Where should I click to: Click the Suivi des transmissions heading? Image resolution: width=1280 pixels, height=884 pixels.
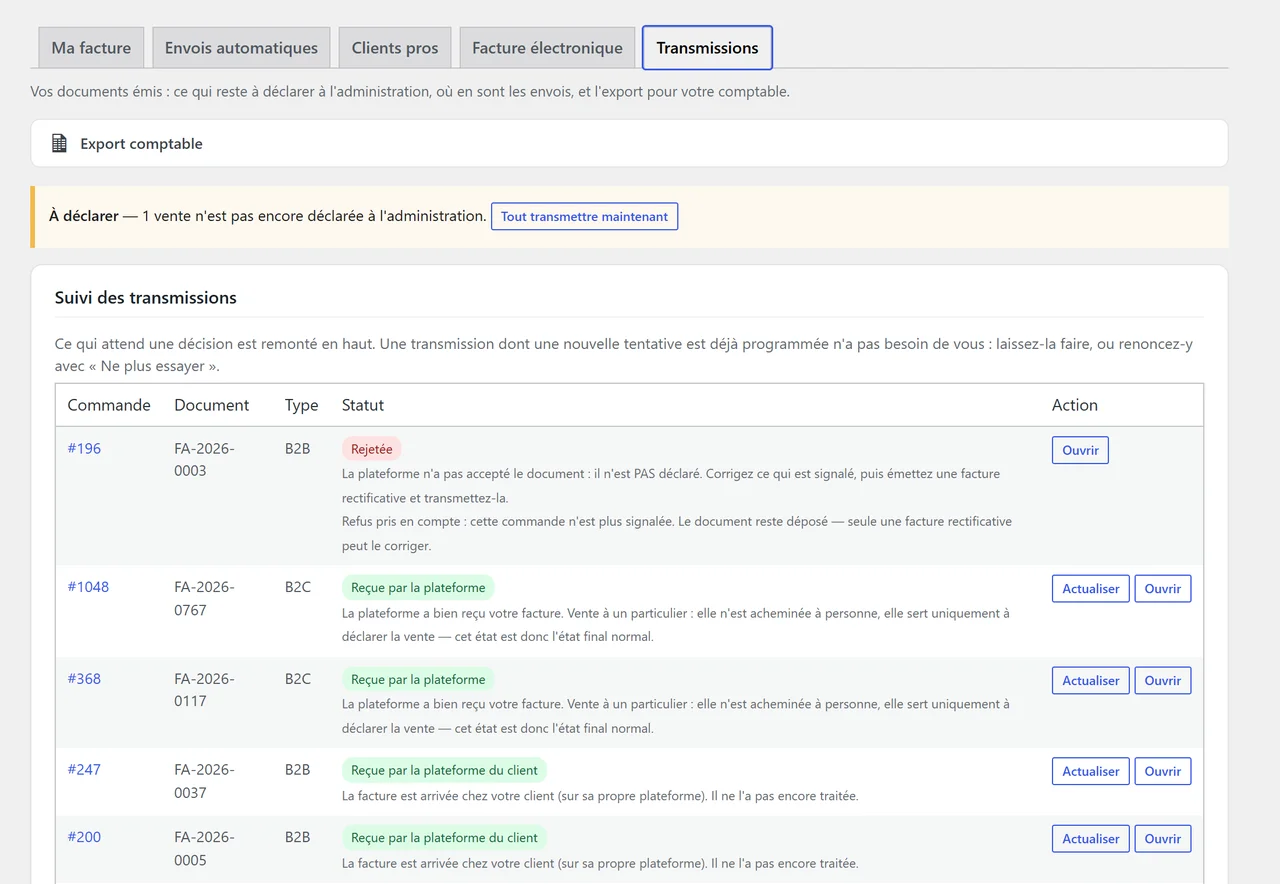146,297
